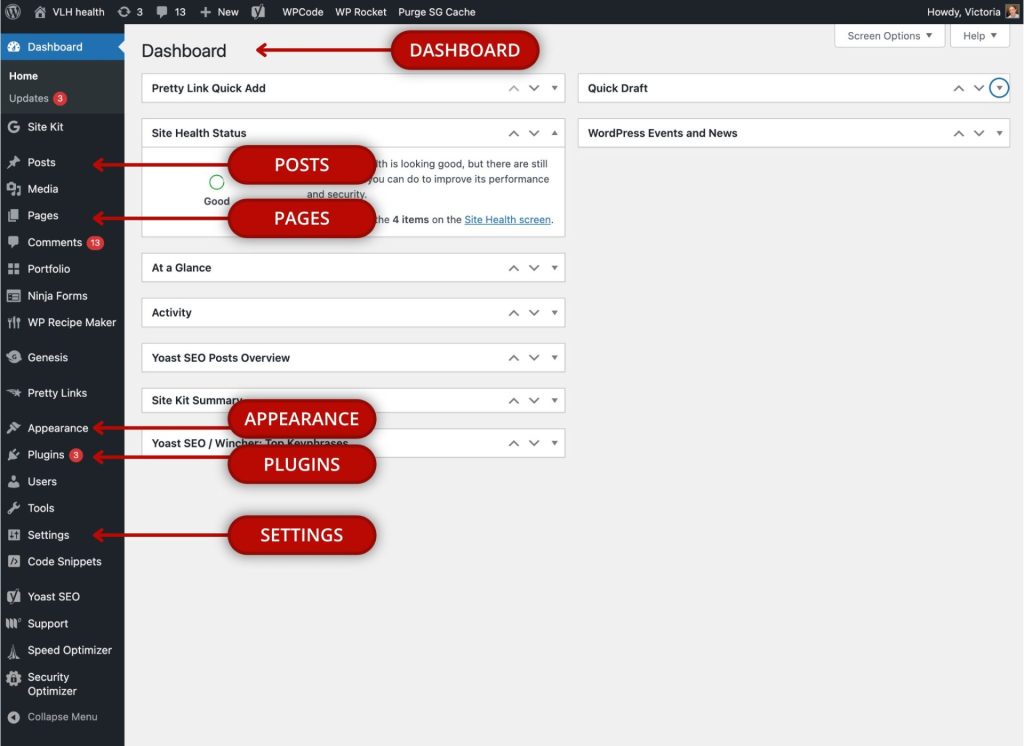Toggle the Pretty Link Quick Add panel
The image size is (1024, 746).
click(x=554, y=88)
